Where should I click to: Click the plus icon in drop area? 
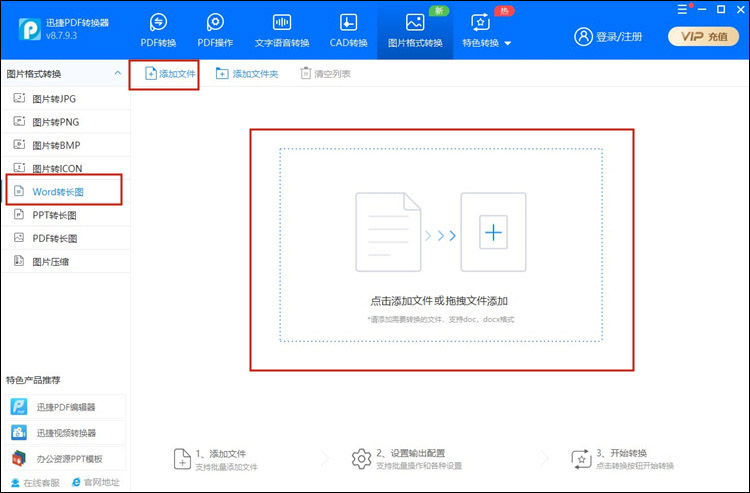coord(493,232)
